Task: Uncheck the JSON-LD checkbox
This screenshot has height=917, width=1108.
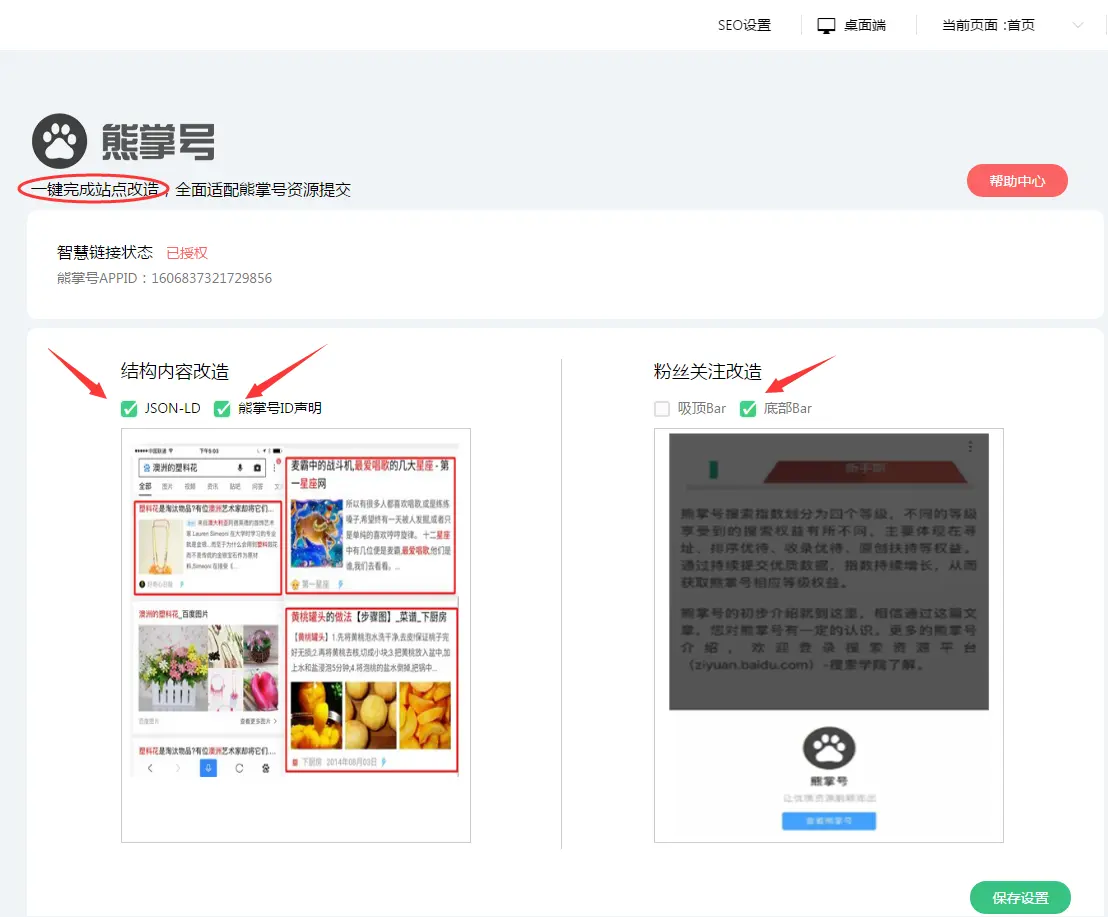Action: [129, 408]
